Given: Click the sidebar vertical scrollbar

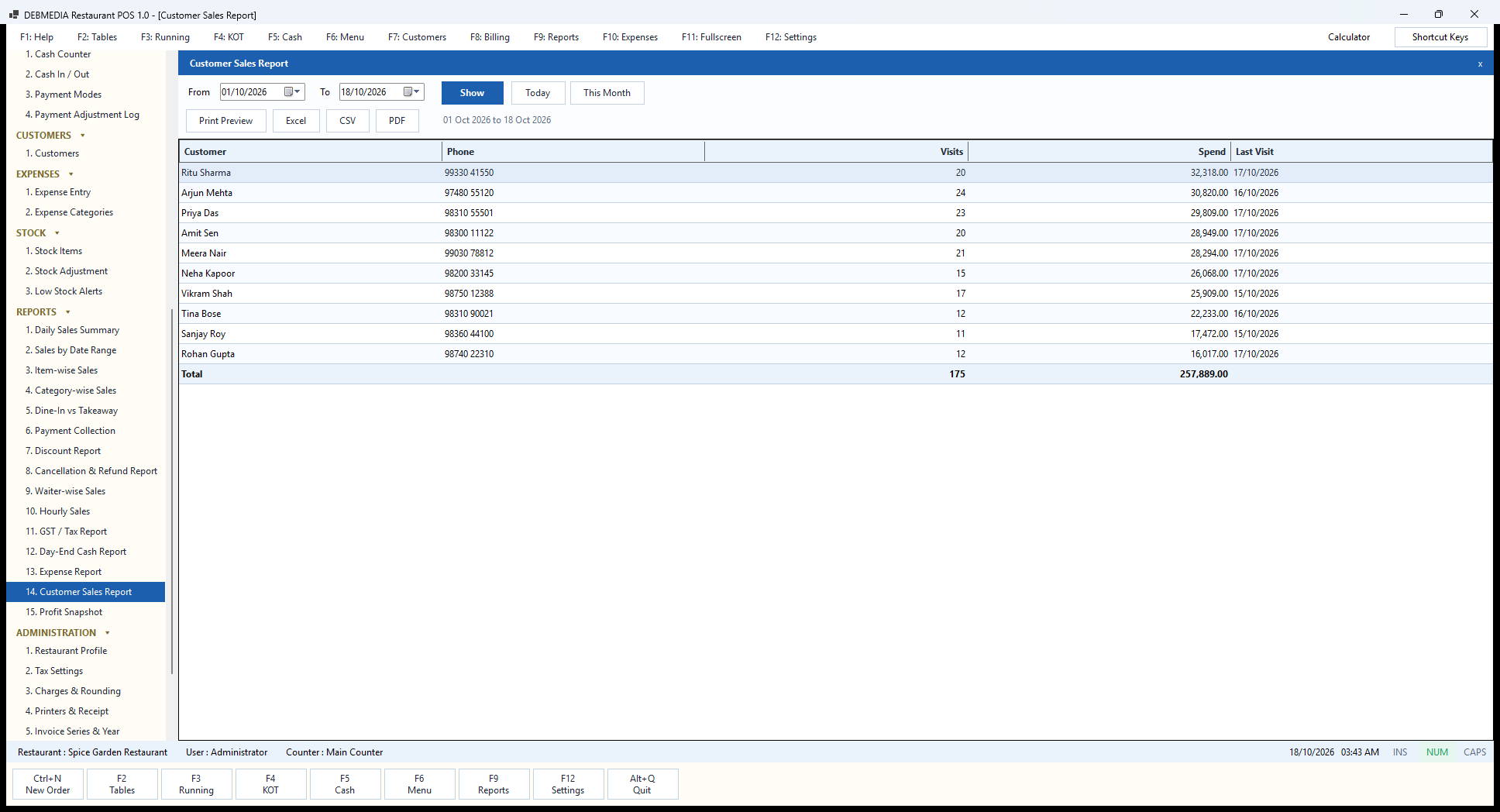Looking at the screenshot, I should pyautogui.click(x=171, y=492).
